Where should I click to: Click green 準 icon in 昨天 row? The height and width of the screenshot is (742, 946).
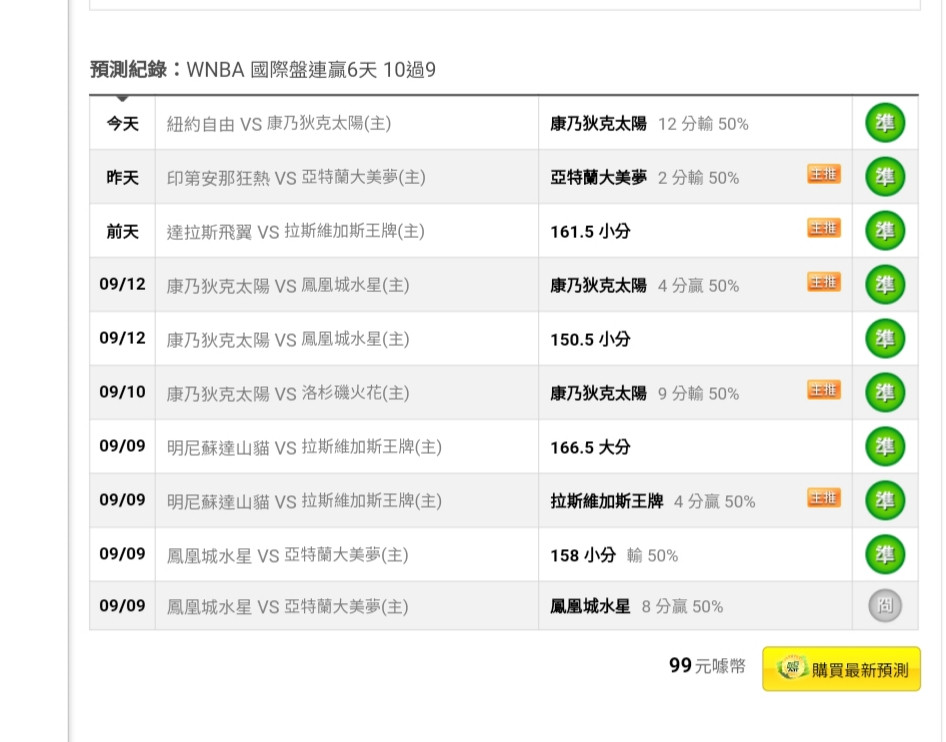point(884,177)
